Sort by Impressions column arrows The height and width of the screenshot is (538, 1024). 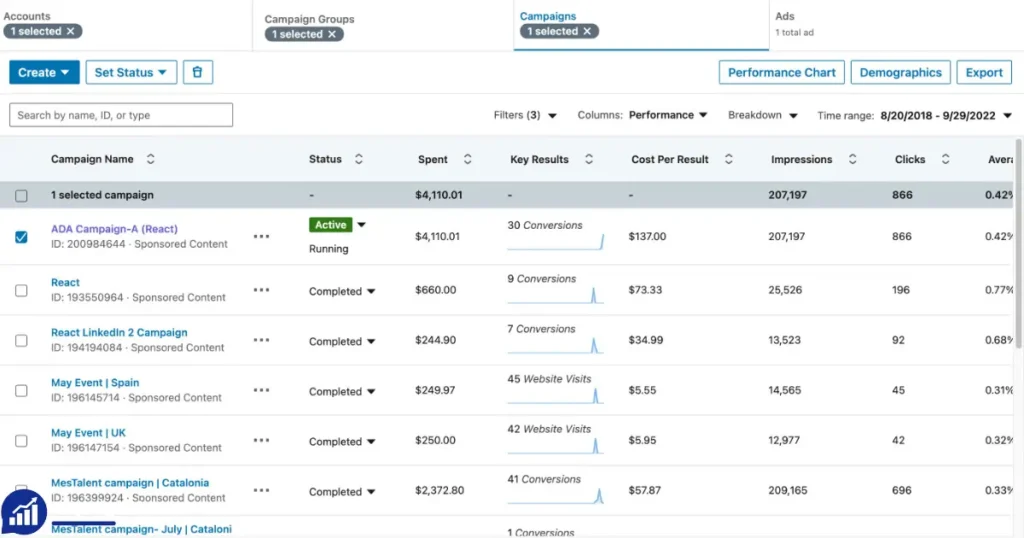(852, 159)
